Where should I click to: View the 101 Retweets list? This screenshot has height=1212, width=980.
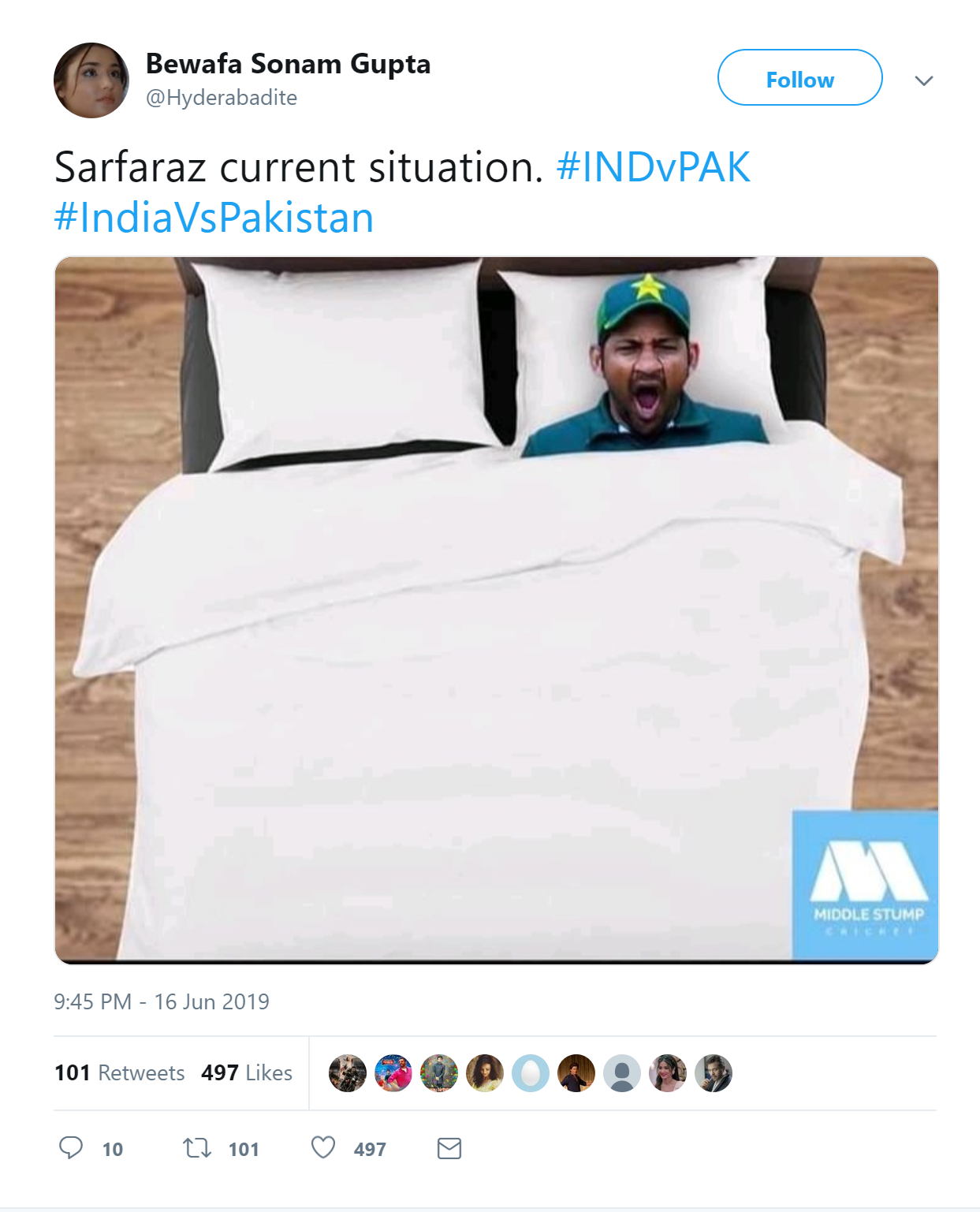click(119, 1073)
